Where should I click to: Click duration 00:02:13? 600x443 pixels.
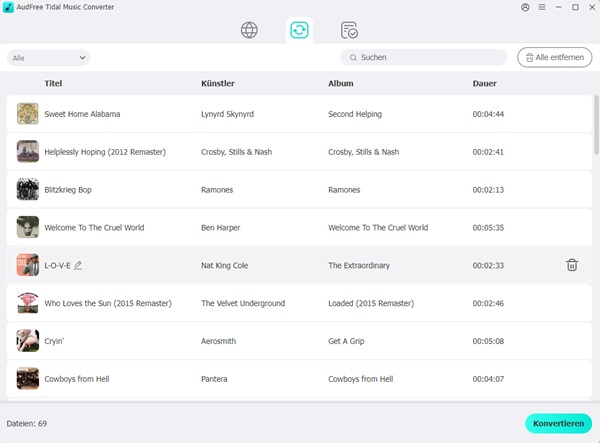tap(488, 190)
